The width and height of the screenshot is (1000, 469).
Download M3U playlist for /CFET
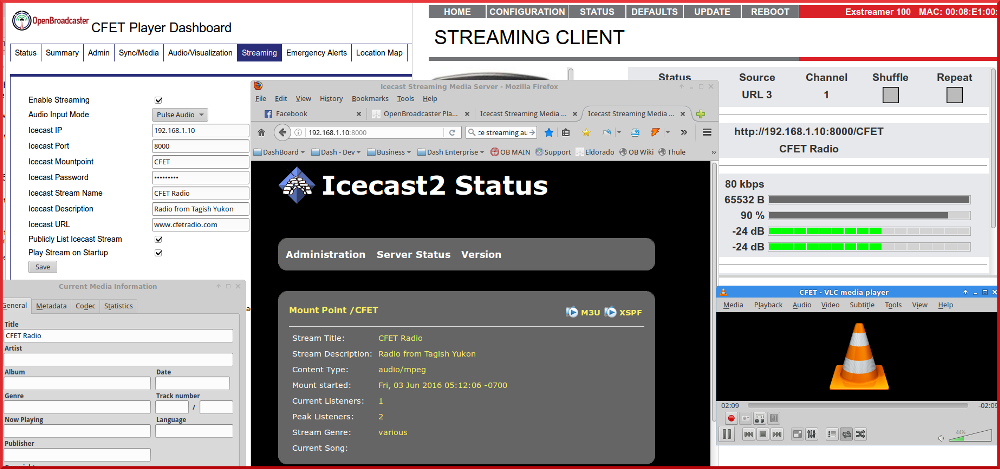(x=582, y=313)
